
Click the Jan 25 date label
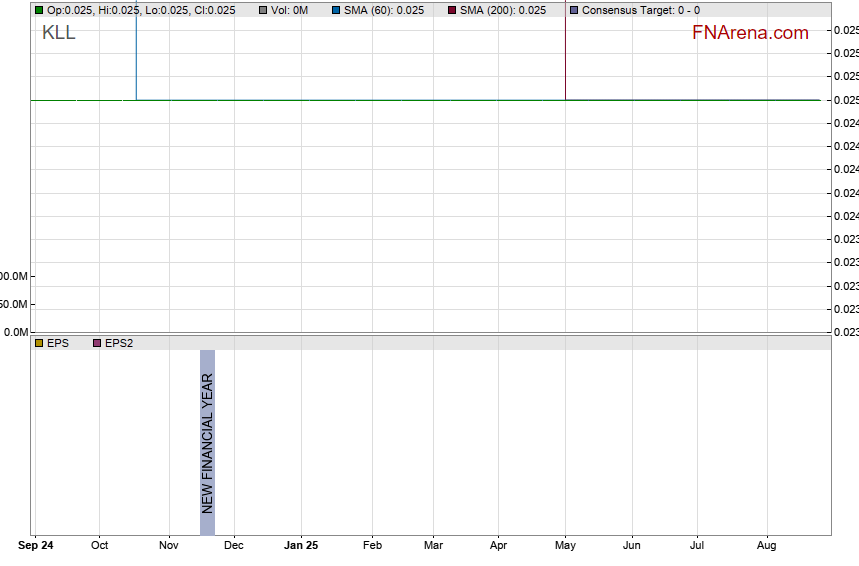301,546
